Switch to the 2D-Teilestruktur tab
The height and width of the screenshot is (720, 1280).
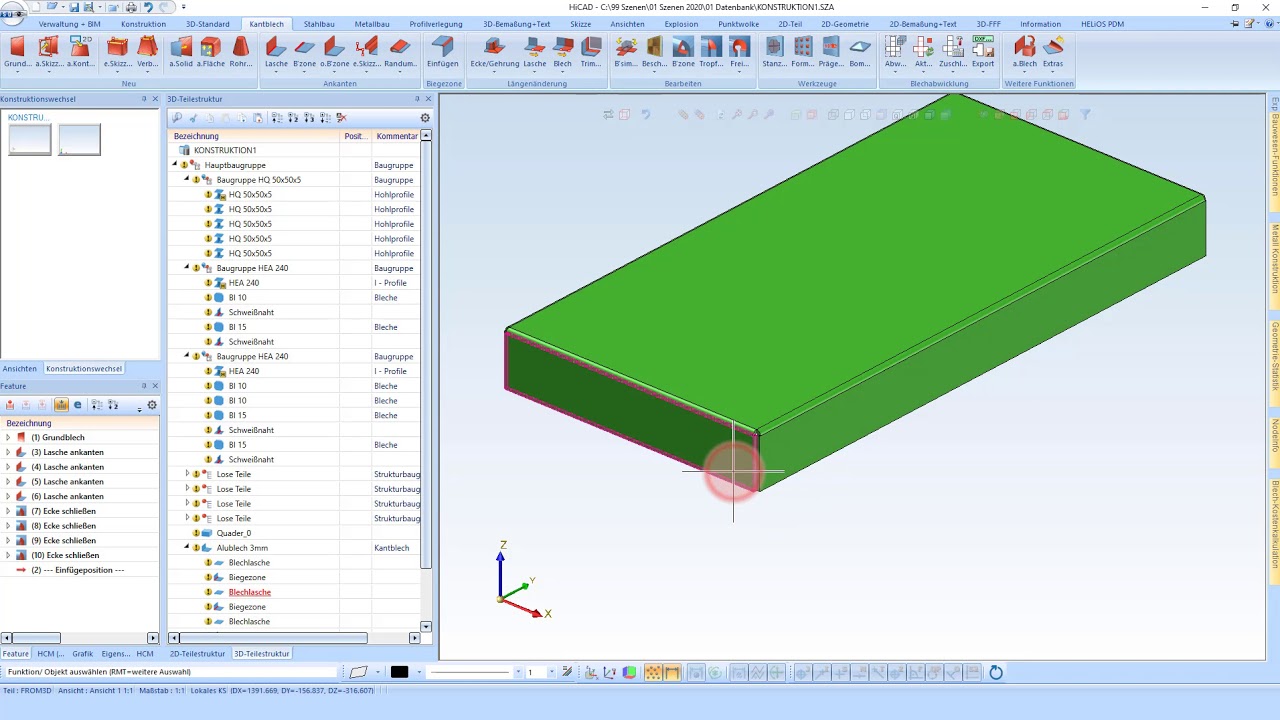[x=197, y=653]
